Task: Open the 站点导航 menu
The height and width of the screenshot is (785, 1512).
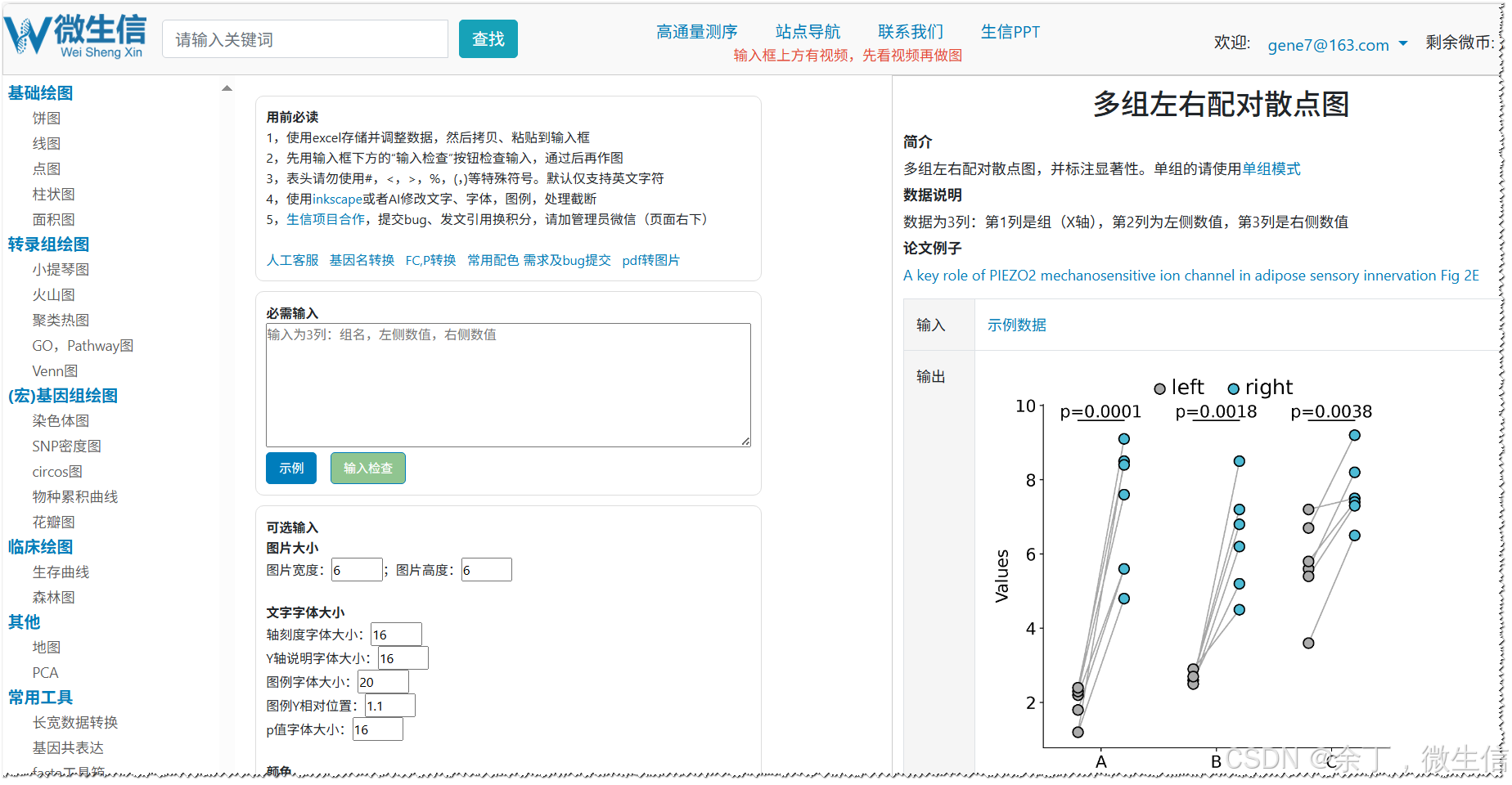Action: click(808, 32)
